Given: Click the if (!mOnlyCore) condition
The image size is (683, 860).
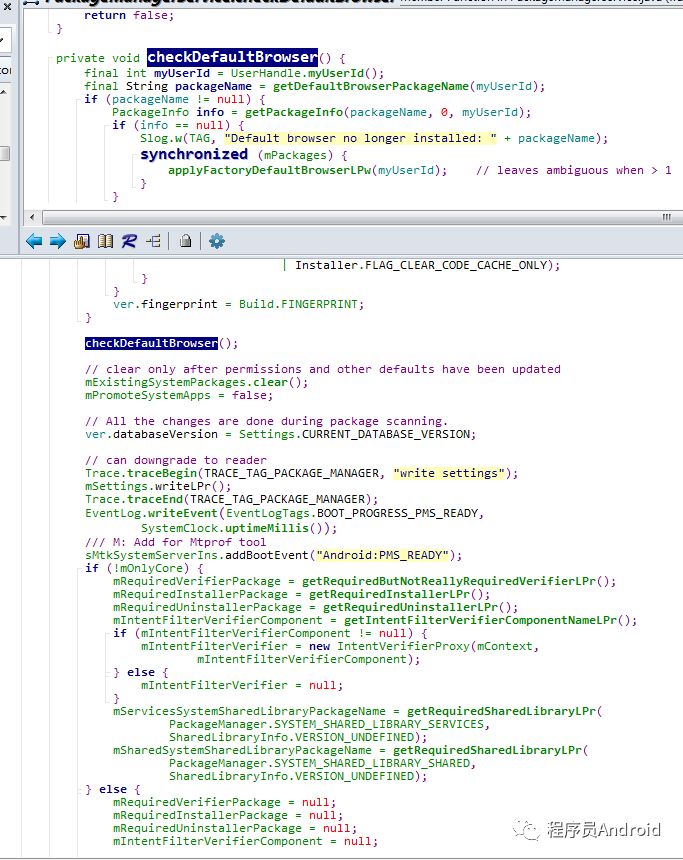Looking at the screenshot, I should (144, 568).
